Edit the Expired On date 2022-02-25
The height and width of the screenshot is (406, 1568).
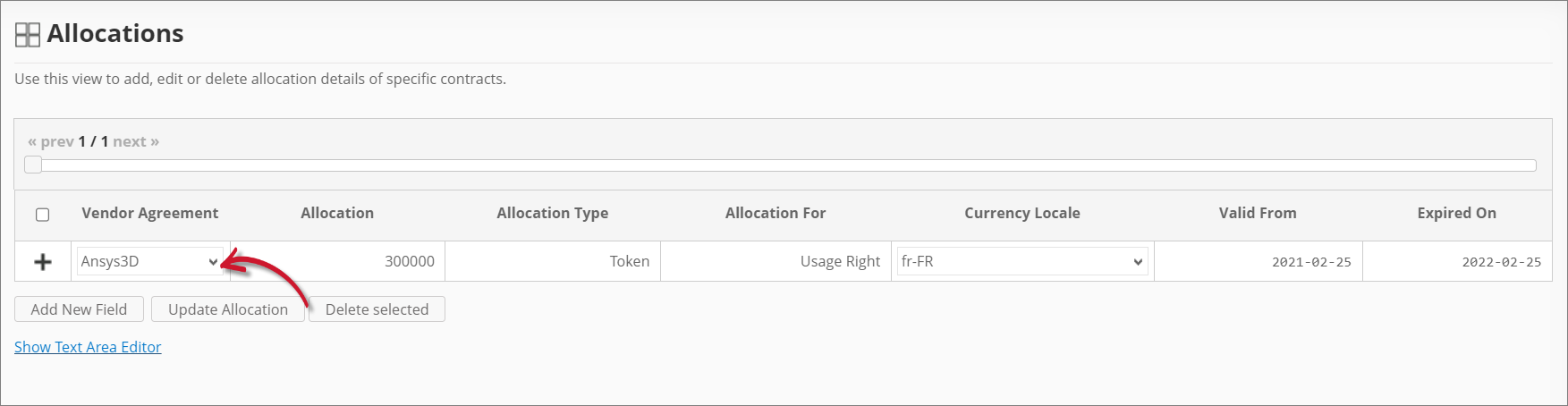coord(1456,262)
